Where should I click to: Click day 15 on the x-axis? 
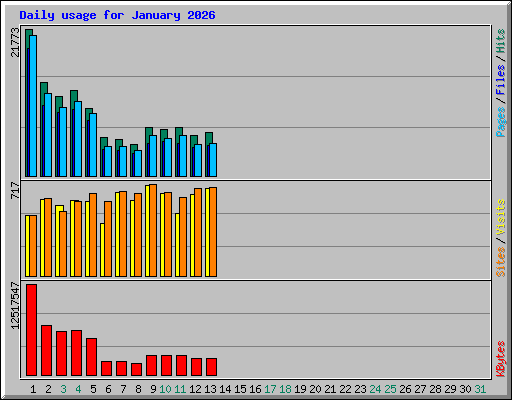pyautogui.click(x=240, y=389)
